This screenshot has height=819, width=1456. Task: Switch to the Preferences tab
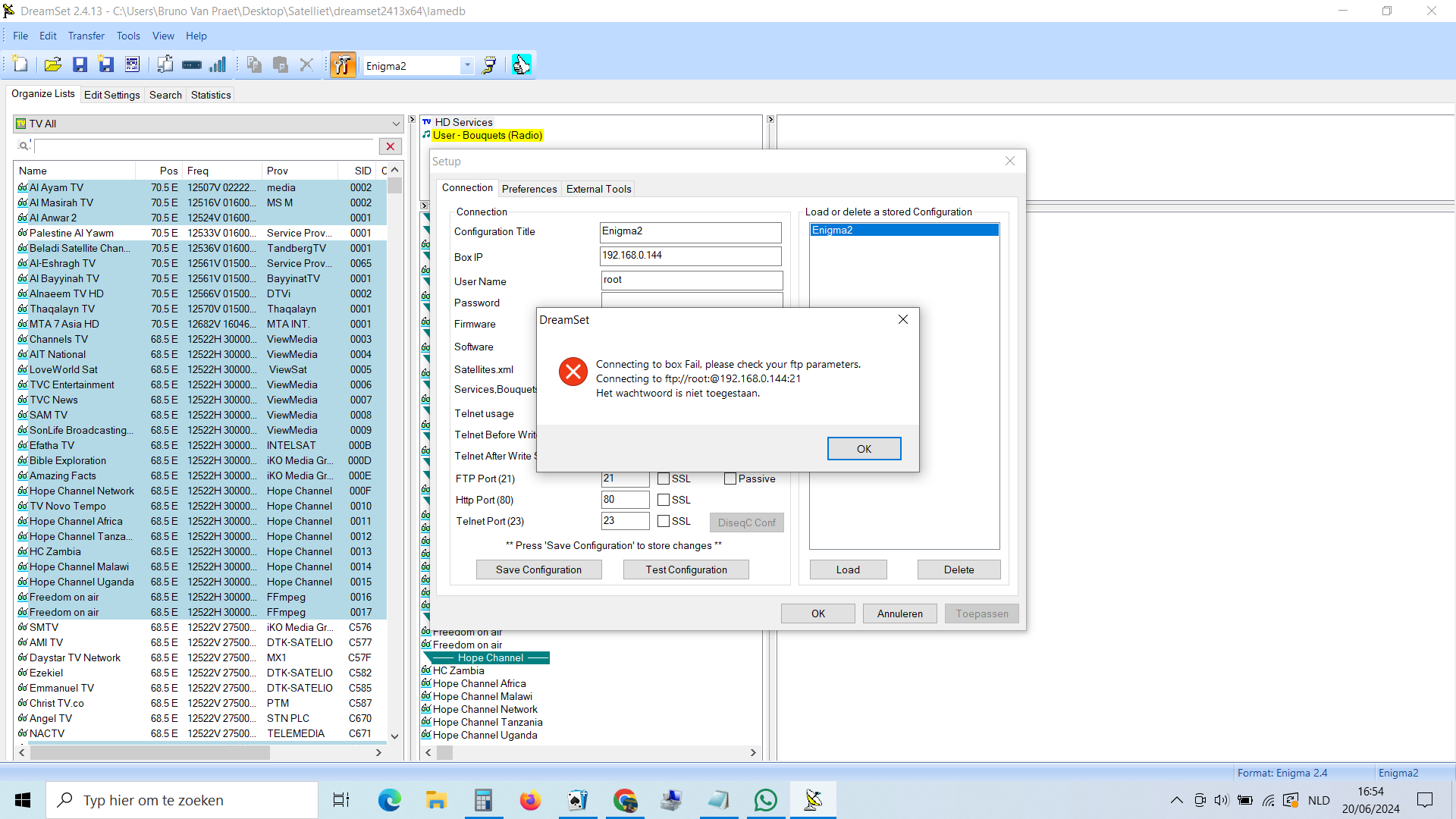(x=529, y=189)
